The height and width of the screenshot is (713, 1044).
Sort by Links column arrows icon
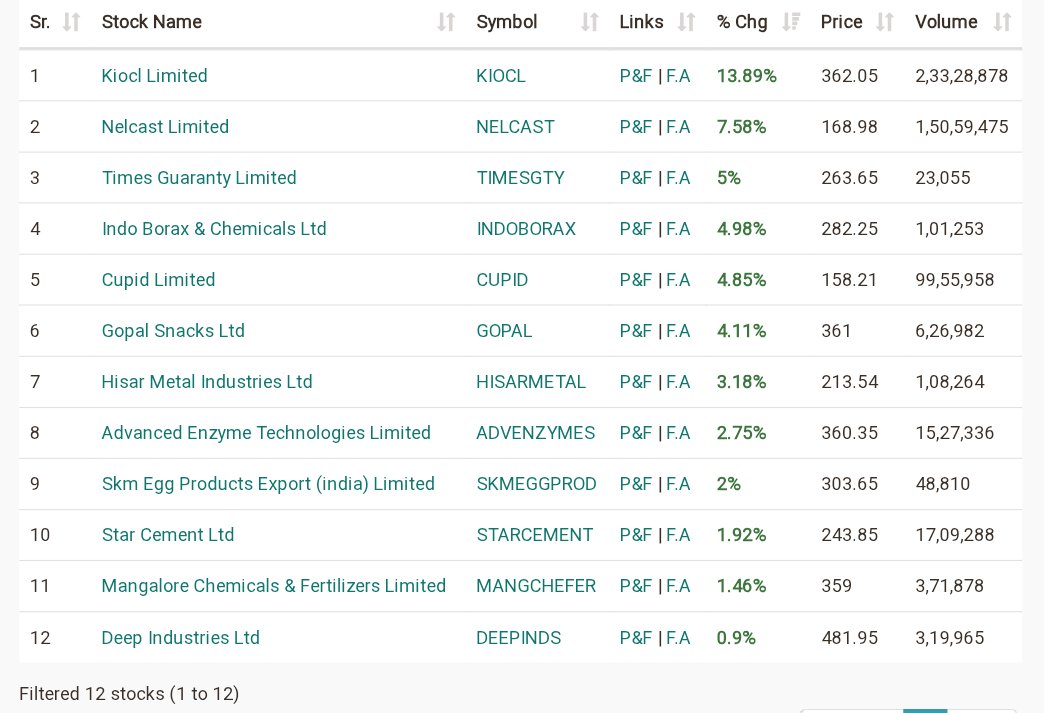pos(686,22)
